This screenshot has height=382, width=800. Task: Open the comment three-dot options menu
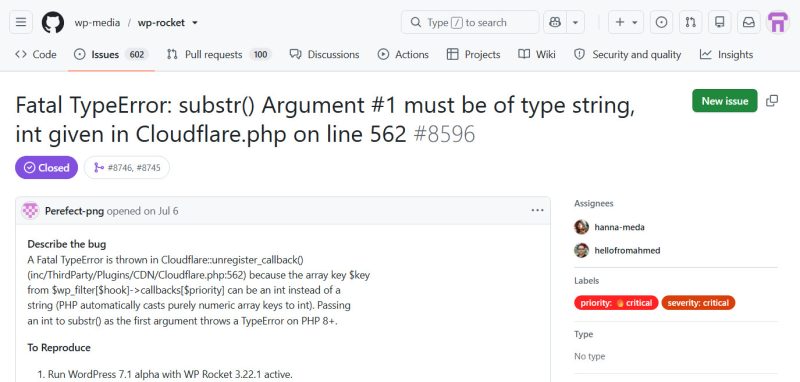pos(537,211)
